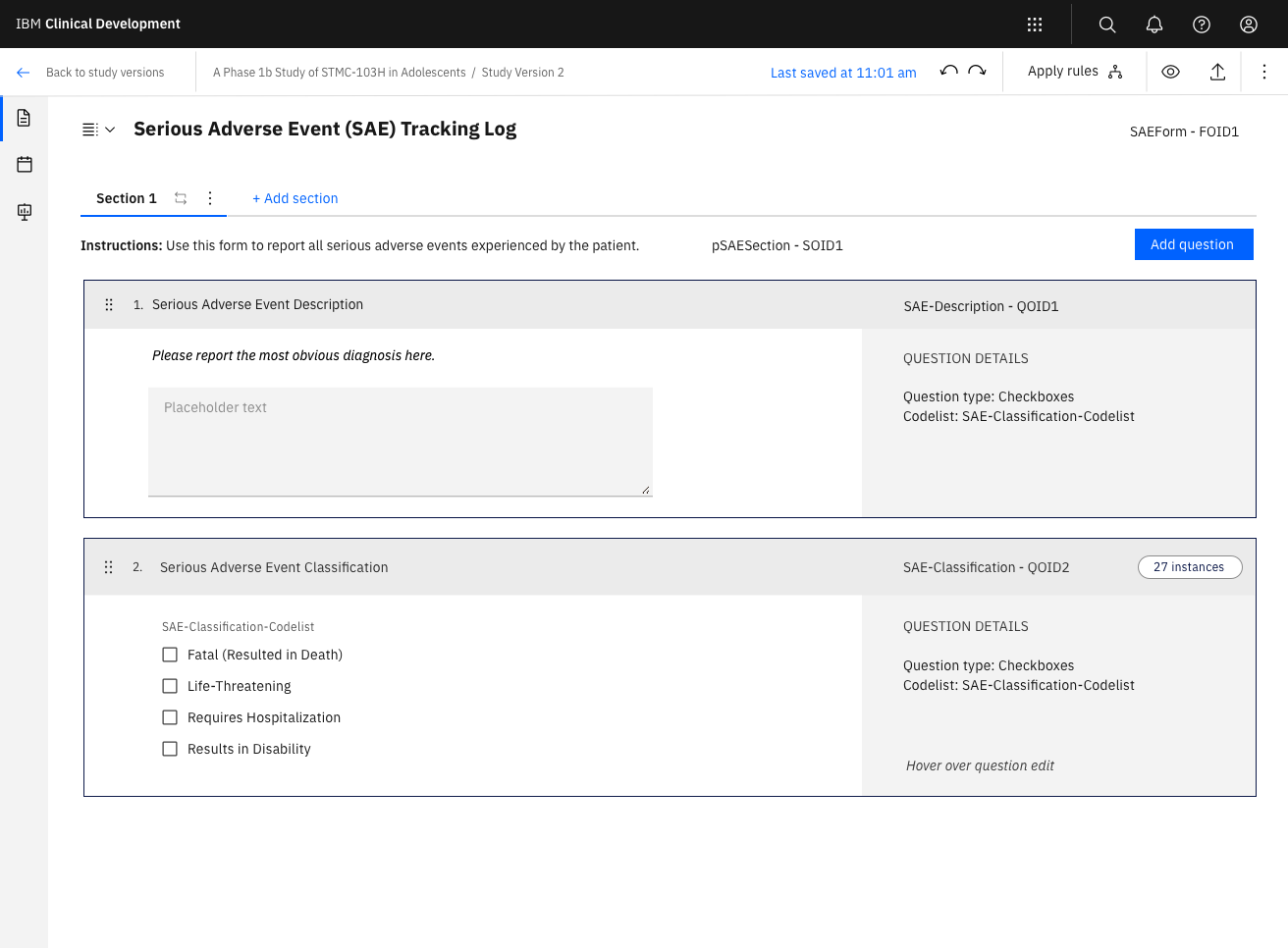Open the calendar icon in left sidebar
The height and width of the screenshot is (948, 1288).
click(25, 165)
